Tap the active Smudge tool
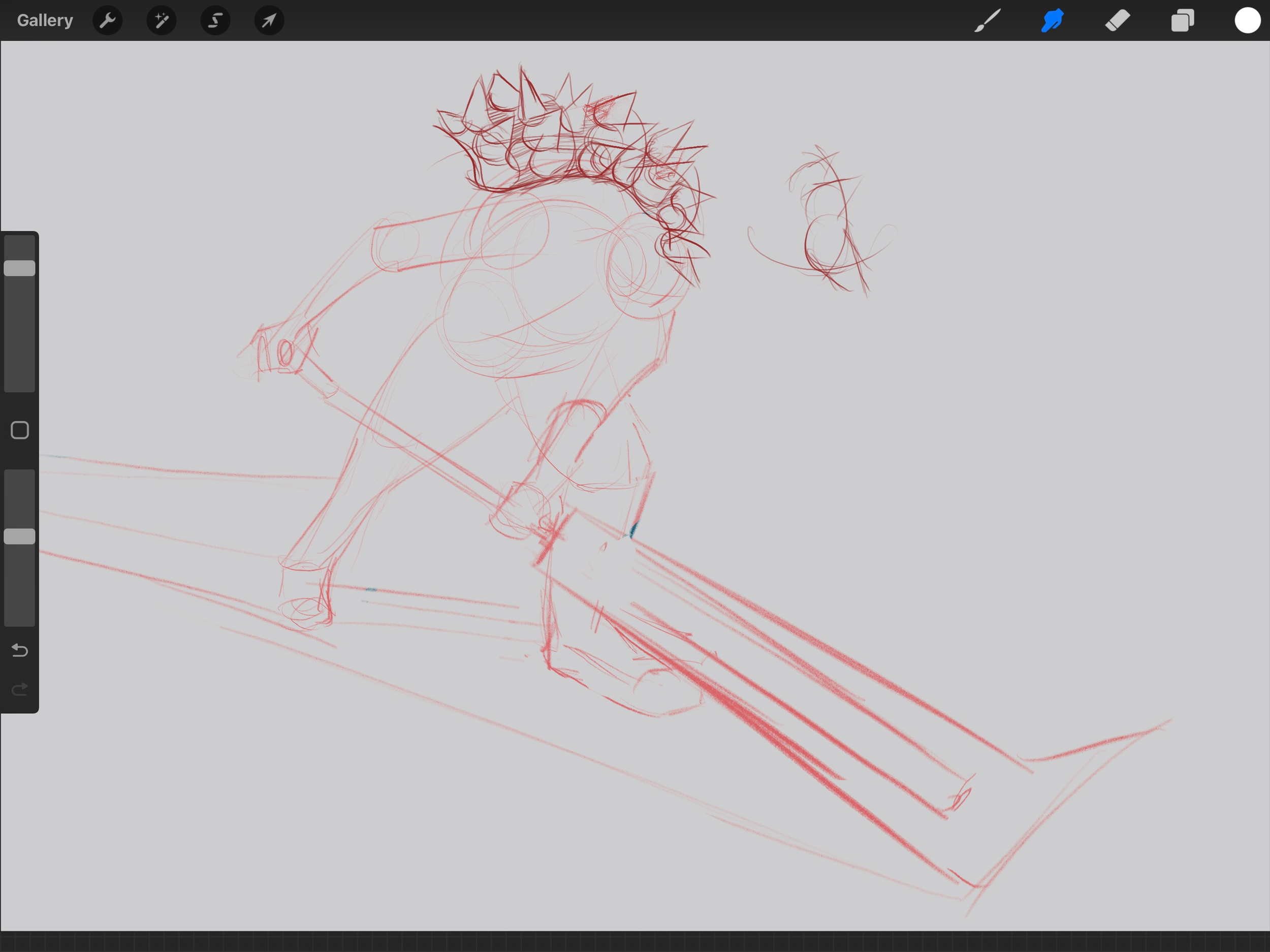The image size is (1270, 952). [x=1053, y=21]
